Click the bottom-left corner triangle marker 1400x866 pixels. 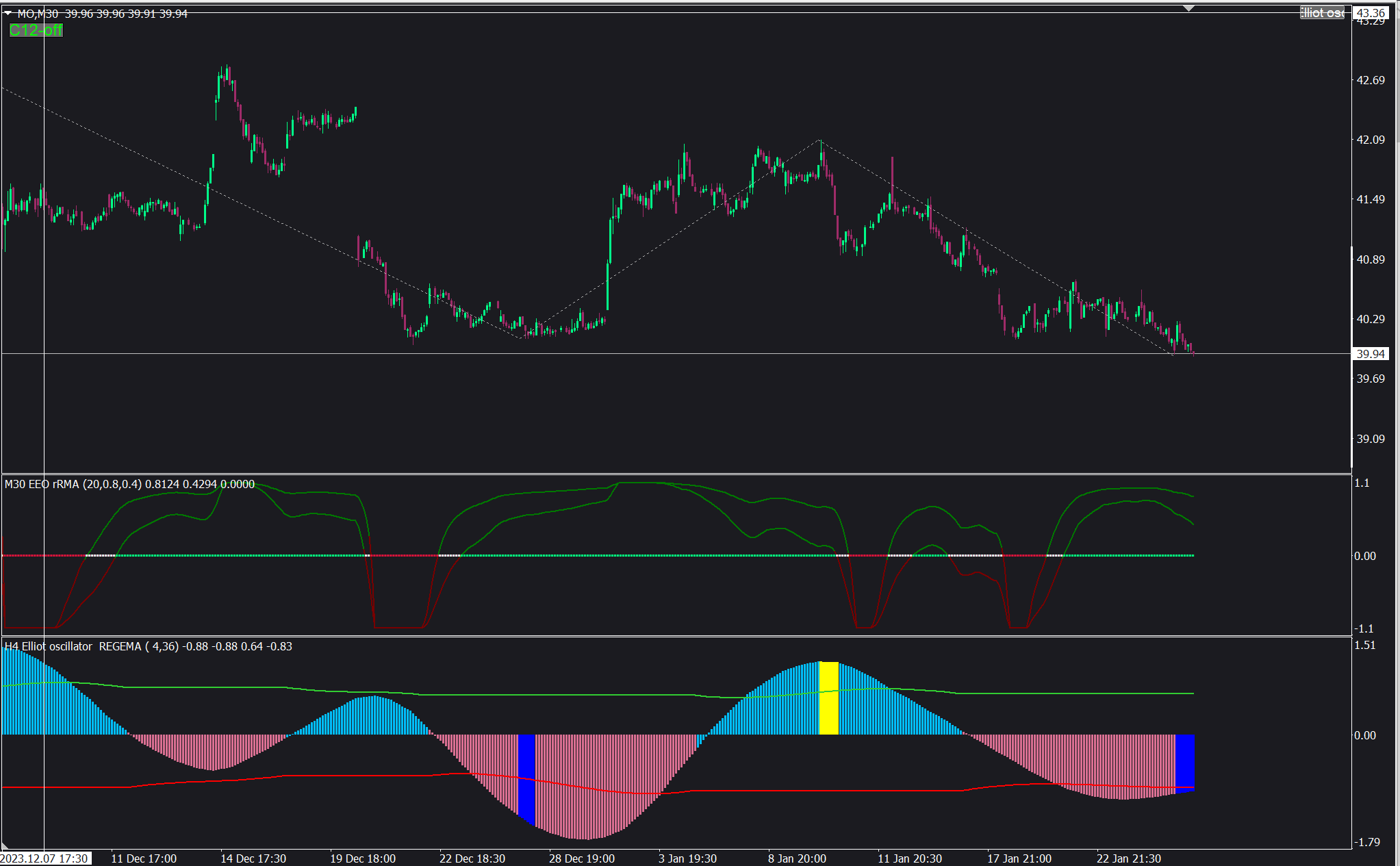(x=5, y=846)
